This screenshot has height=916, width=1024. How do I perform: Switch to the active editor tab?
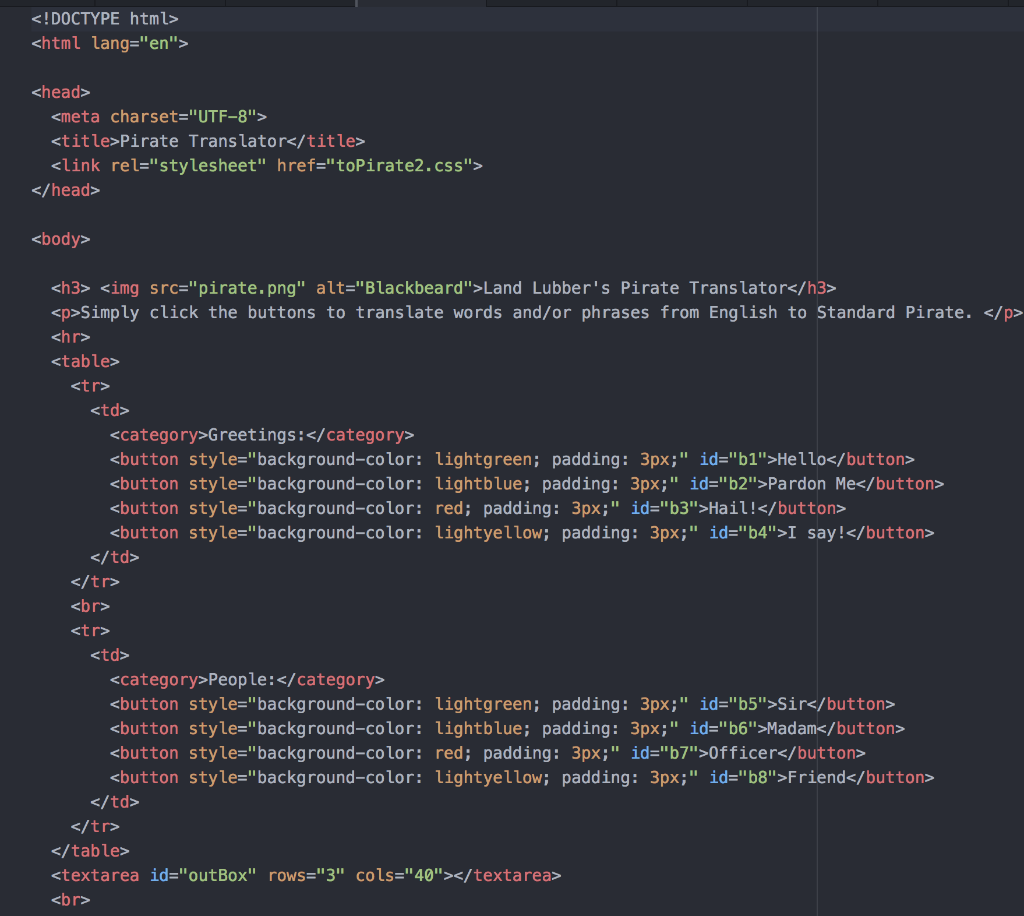pos(420,3)
